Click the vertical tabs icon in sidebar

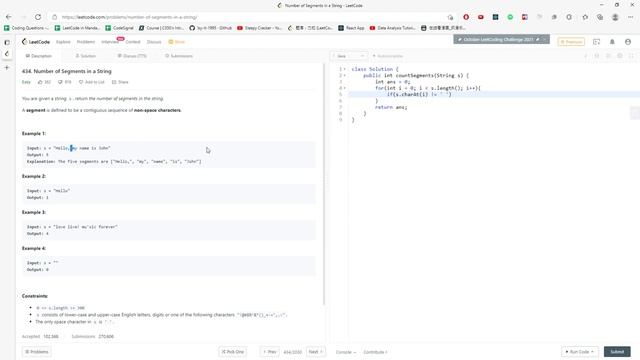click(7, 42)
